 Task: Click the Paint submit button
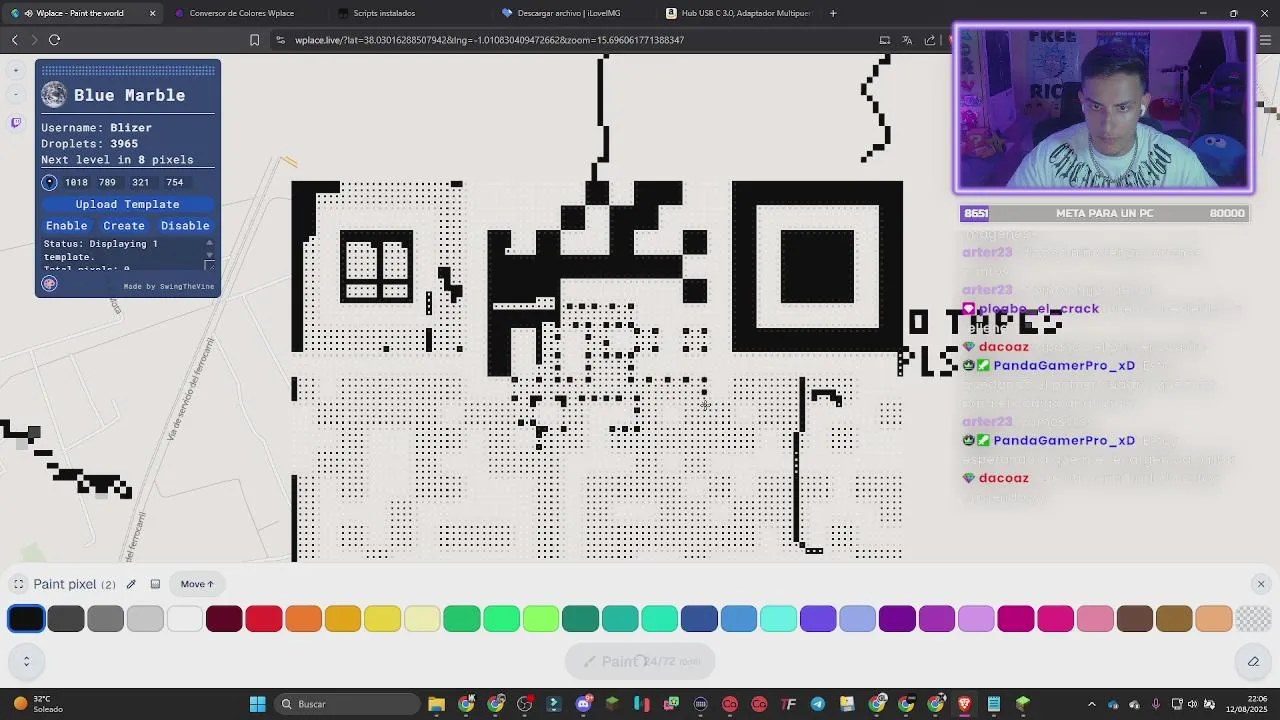coord(641,661)
